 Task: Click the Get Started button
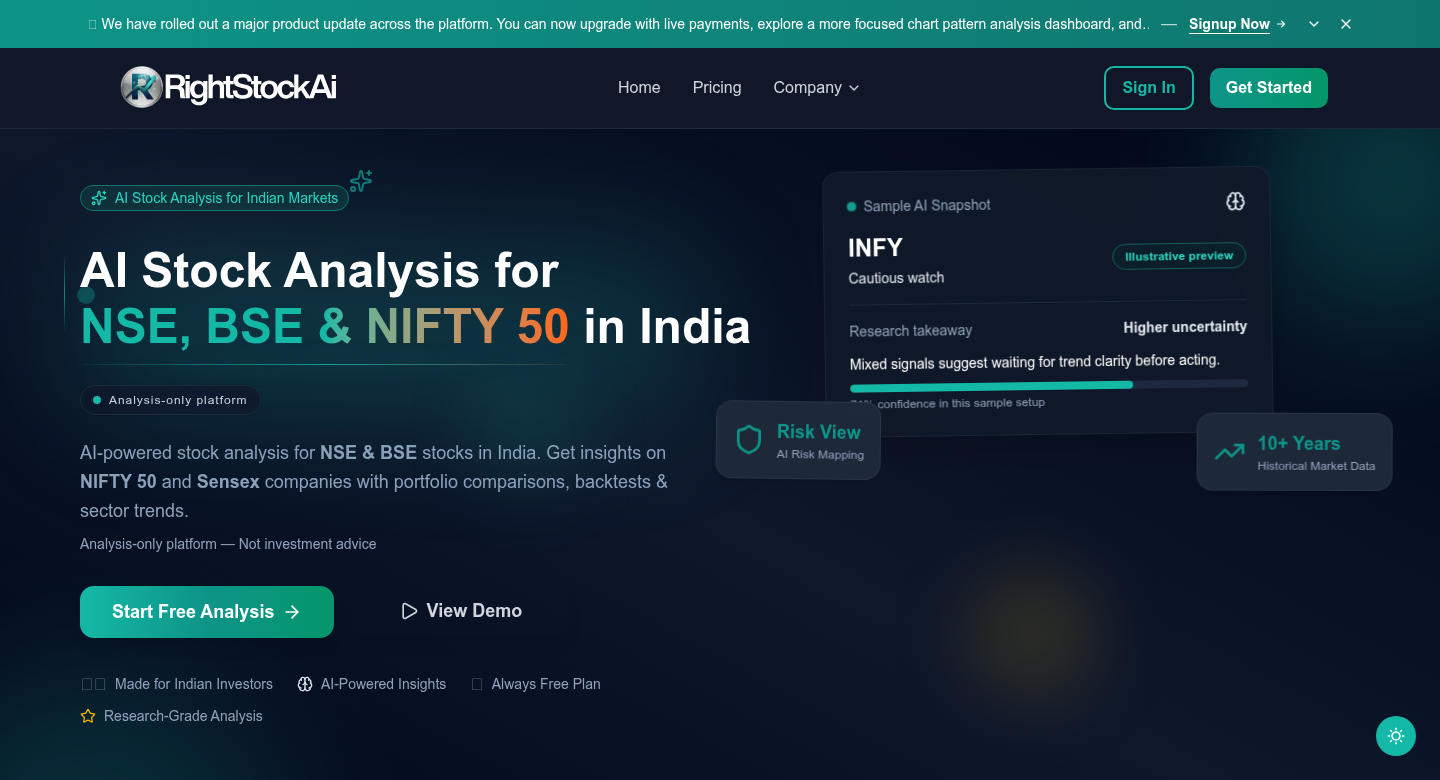pos(1269,87)
